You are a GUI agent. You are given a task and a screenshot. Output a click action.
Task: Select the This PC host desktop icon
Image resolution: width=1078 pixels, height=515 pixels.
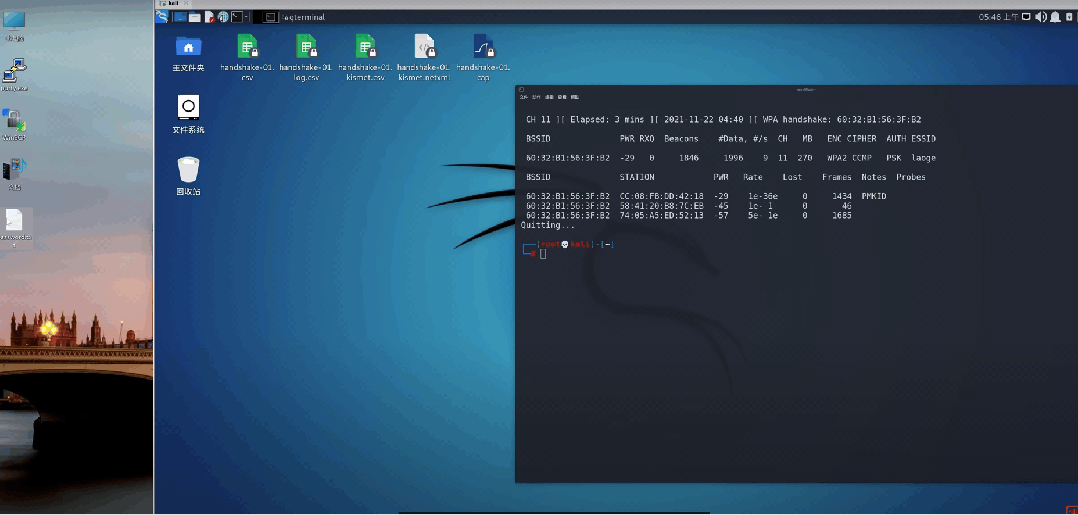click(x=14, y=26)
